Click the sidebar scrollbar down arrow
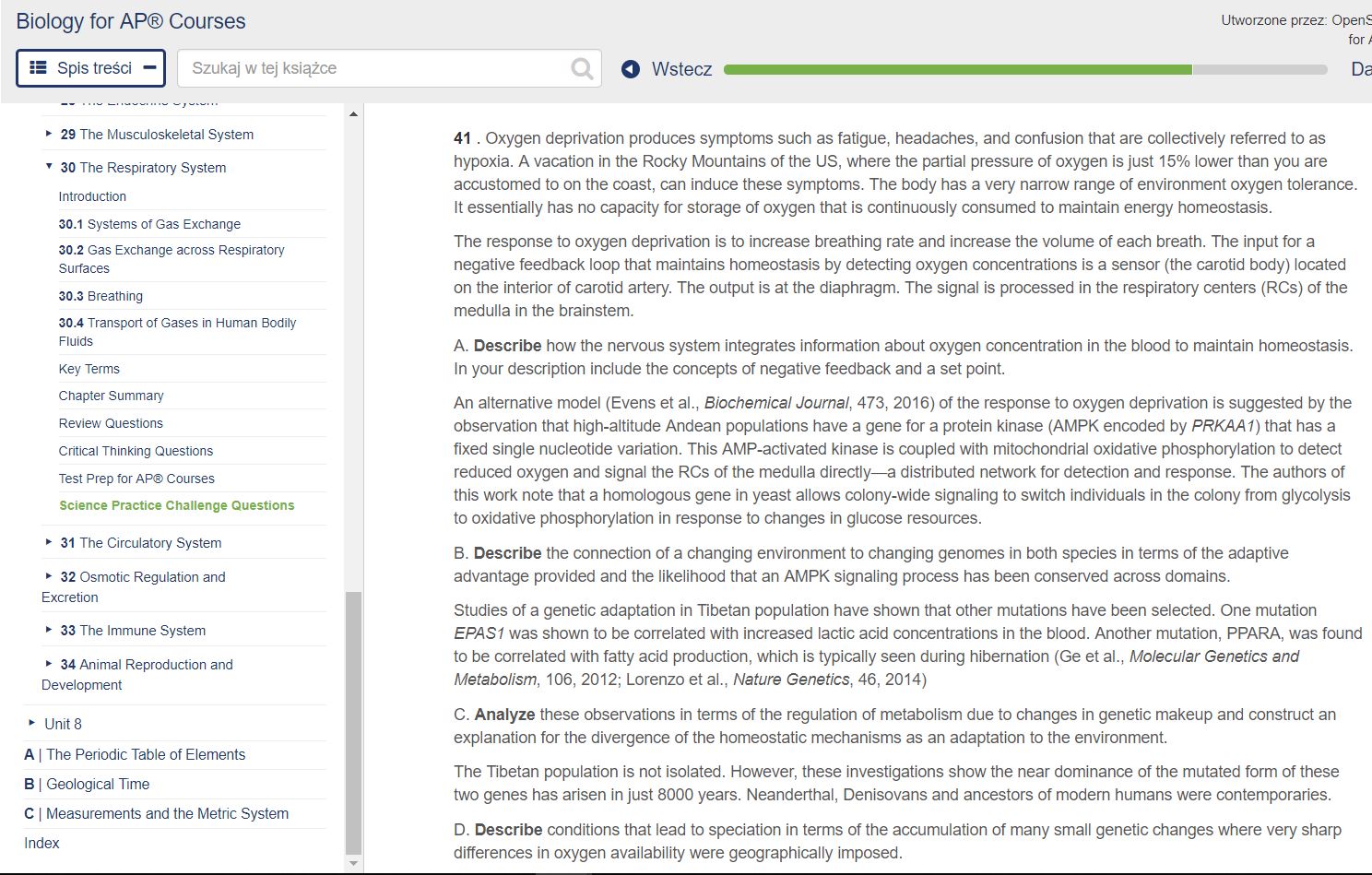1372x875 pixels. [353, 864]
